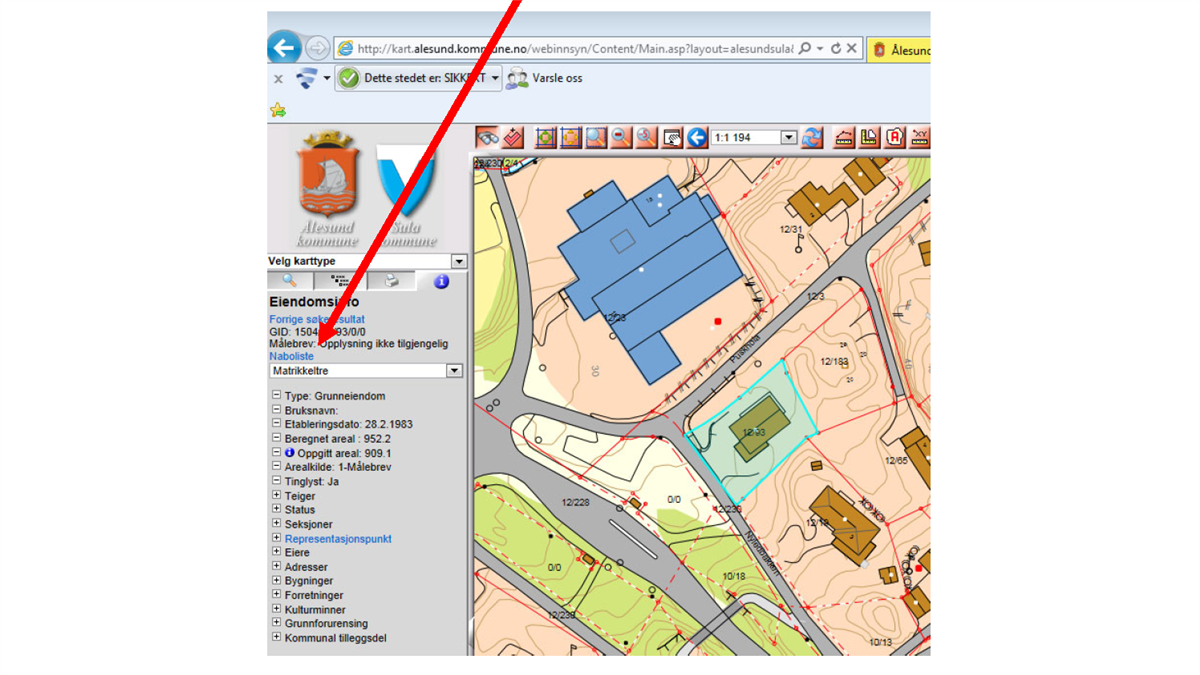Select the measure distance ruler tool
Viewport: 1200px width, 675px height.
844,137
